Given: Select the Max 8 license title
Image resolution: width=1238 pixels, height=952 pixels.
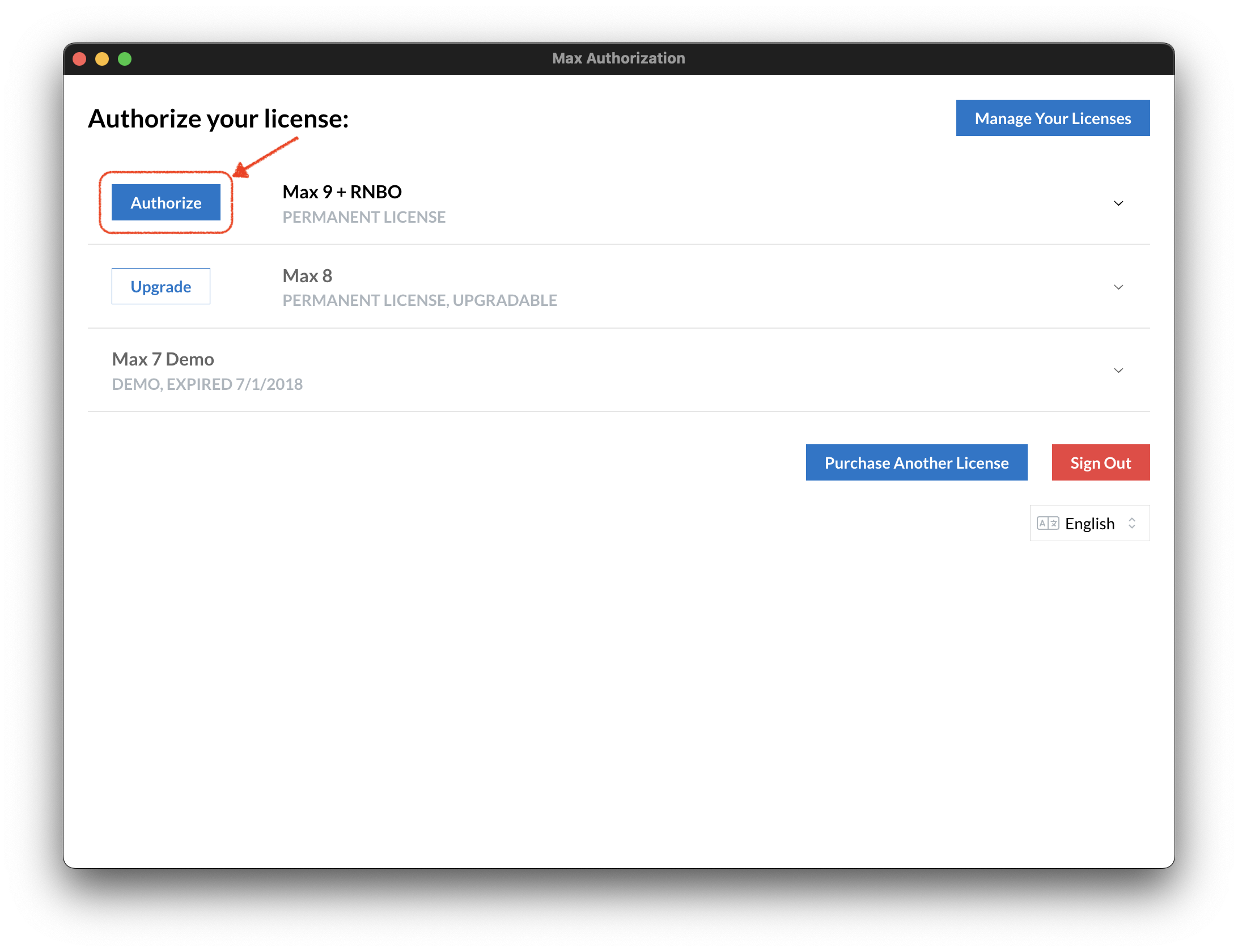Looking at the screenshot, I should coord(307,275).
